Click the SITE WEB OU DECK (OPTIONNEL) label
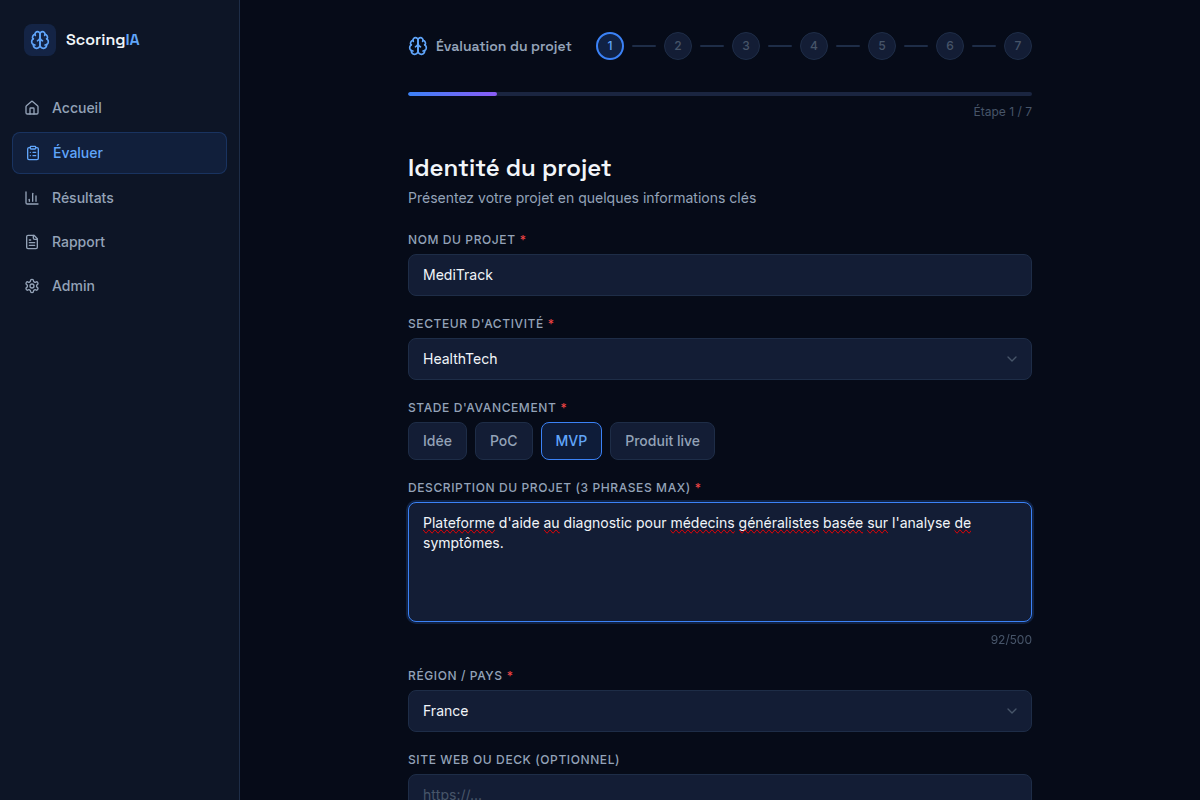 click(x=514, y=760)
